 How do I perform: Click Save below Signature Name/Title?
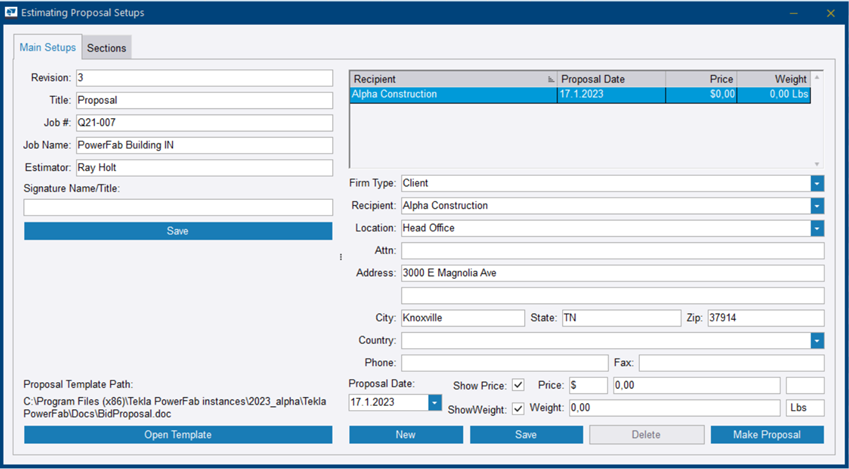[x=178, y=231]
